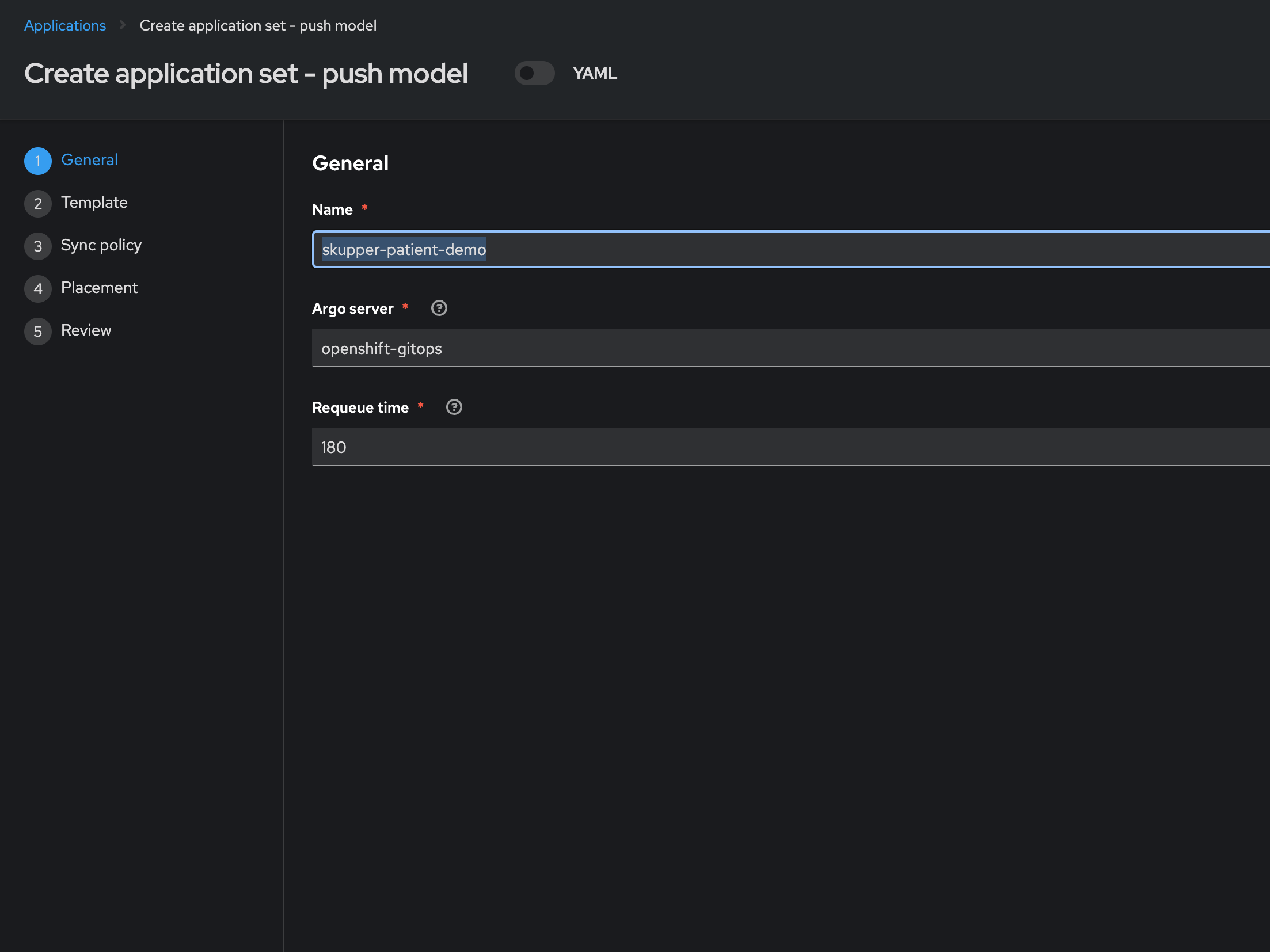
Task: Open the Review step
Action: coord(86,330)
